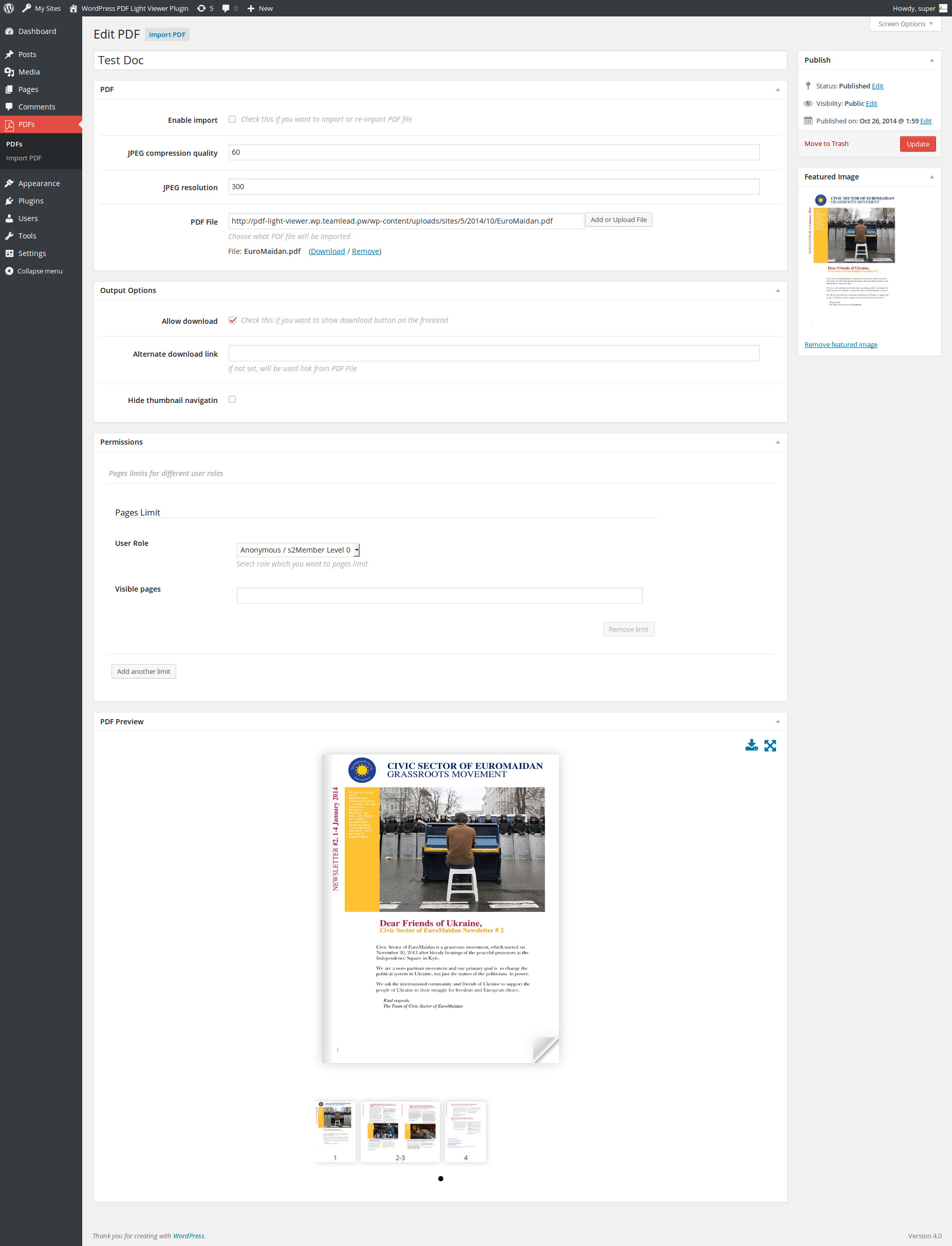Click the Visibility eye icon in Publish box
Viewport: 952px width, 1246px height.
(x=808, y=104)
